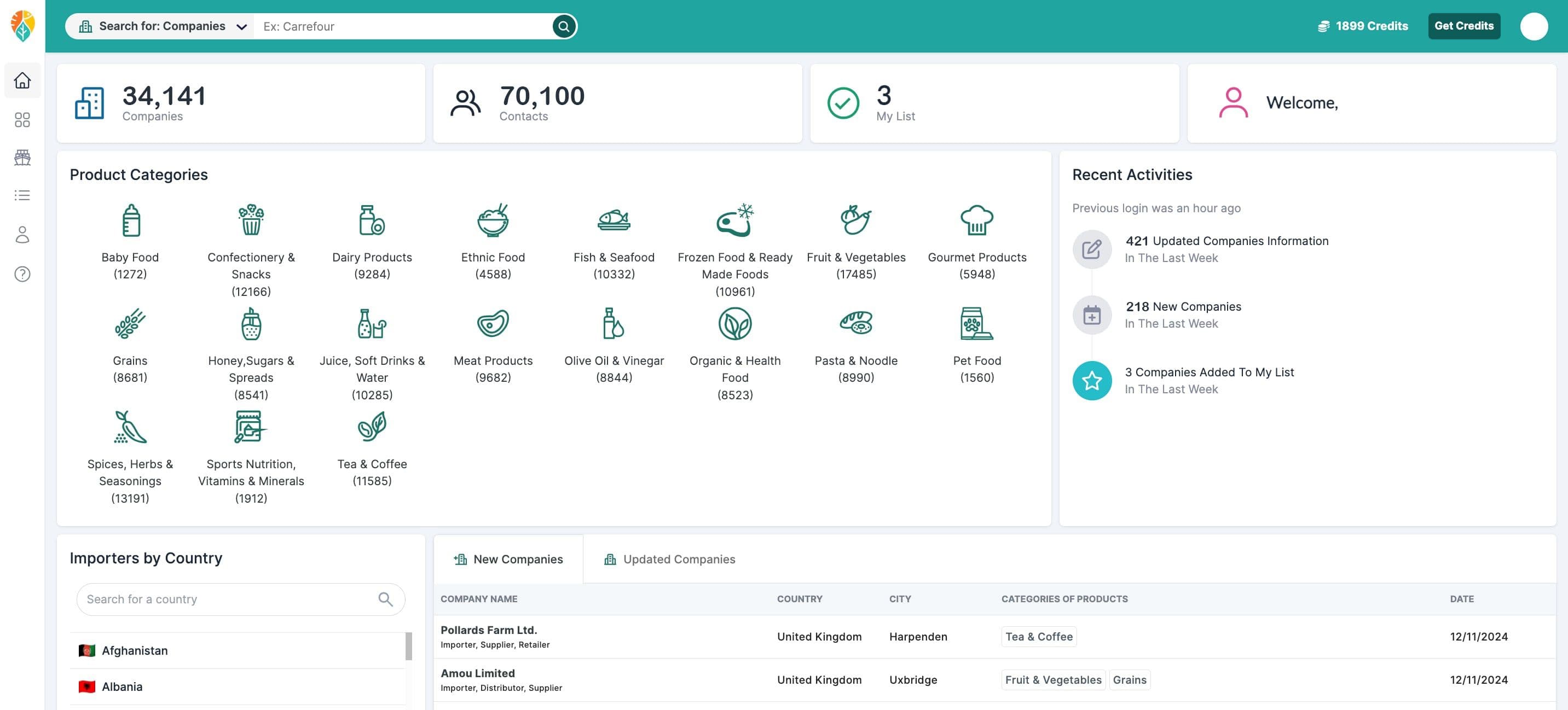Click the Fruit & Vegetables tag for Amou Limited
This screenshot has width=1568, height=710.
1053,680
